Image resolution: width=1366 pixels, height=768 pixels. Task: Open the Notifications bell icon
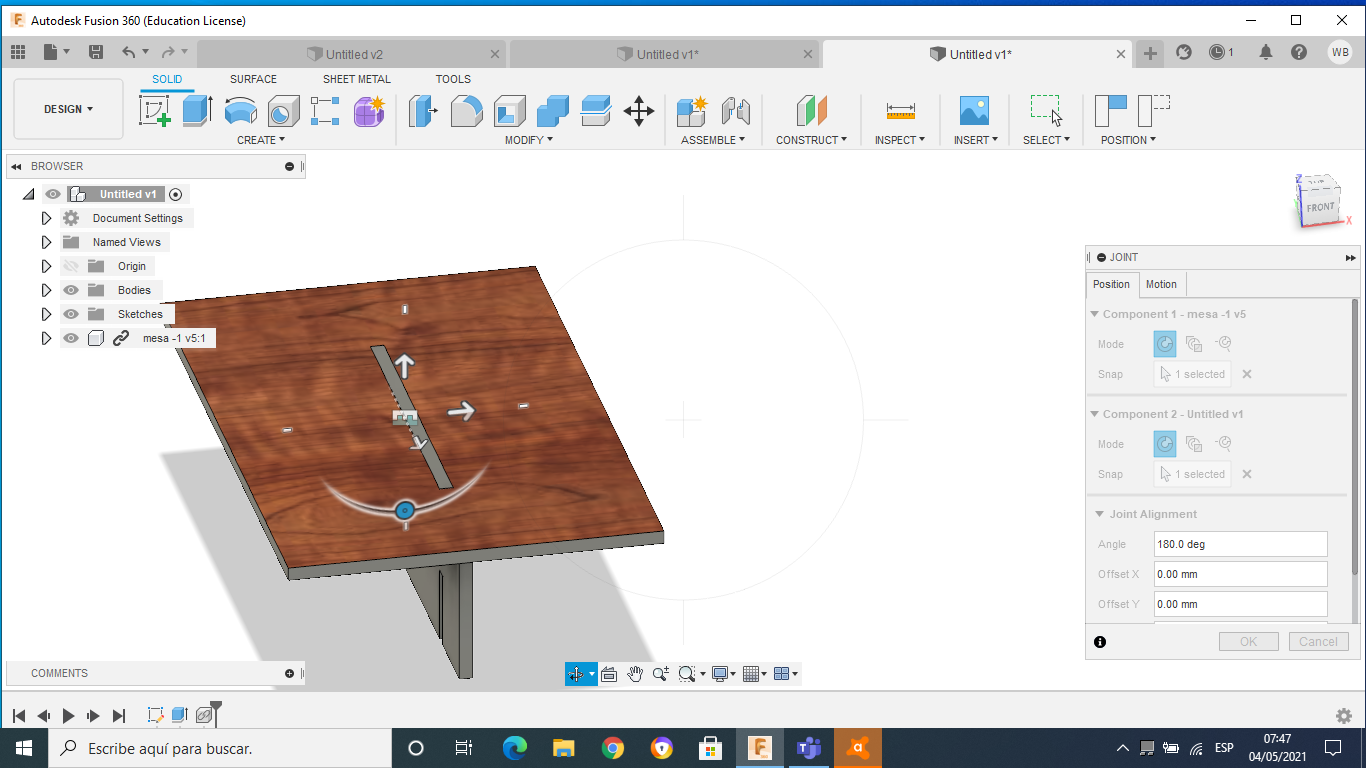pyautogui.click(x=1266, y=52)
